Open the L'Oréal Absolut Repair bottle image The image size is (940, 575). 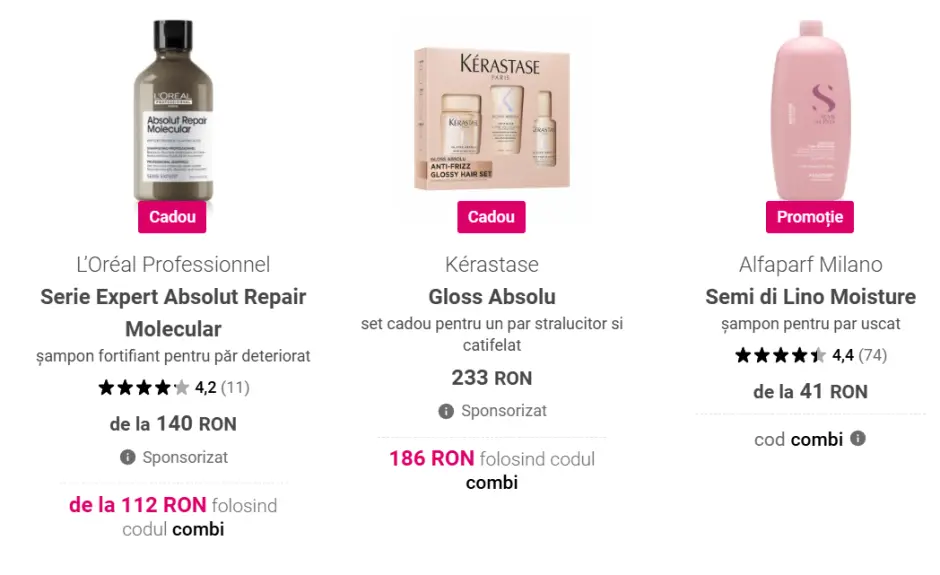(173, 110)
